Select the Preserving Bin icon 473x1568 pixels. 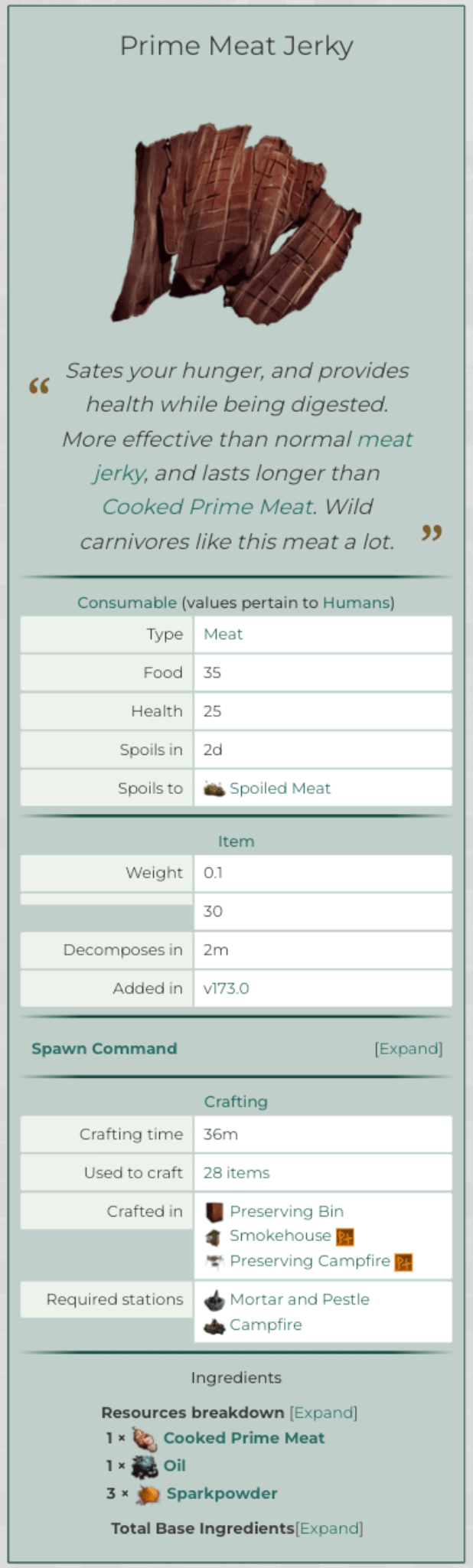(x=214, y=1210)
